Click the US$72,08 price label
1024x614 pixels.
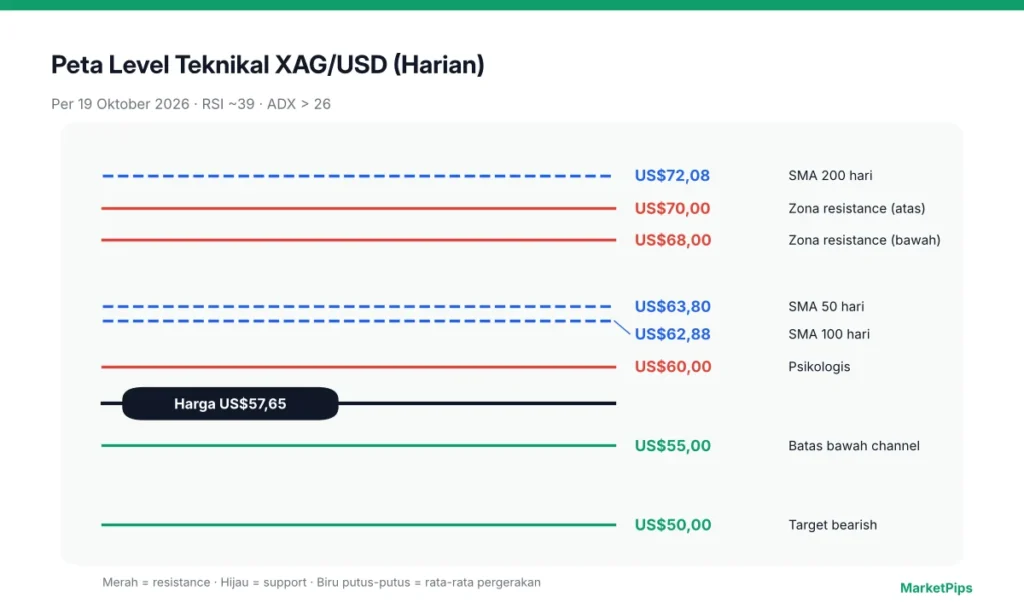[672, 176]
